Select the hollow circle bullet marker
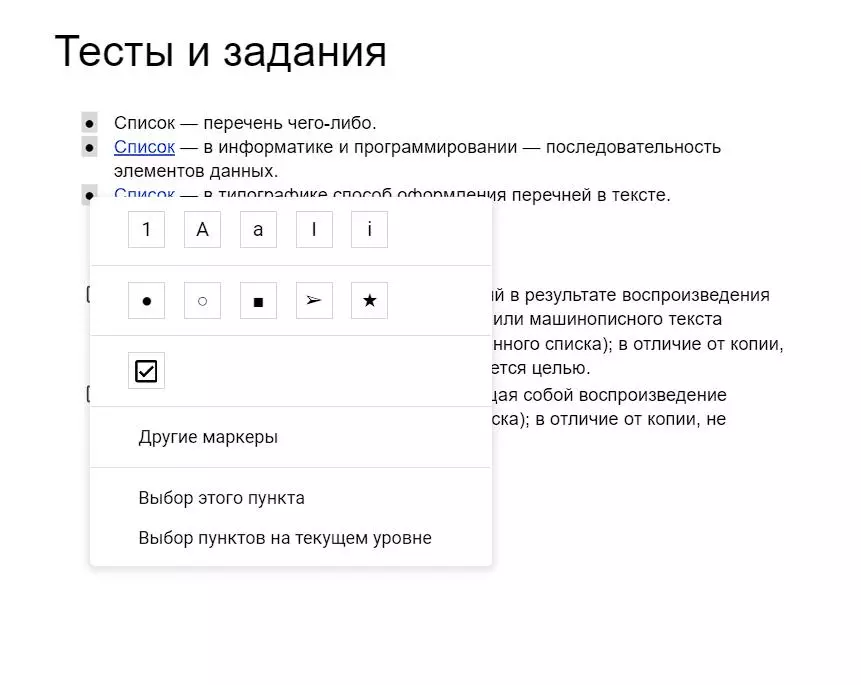Image resolution: width=861 pixels, height=685 pixels. tap(202, 300)
